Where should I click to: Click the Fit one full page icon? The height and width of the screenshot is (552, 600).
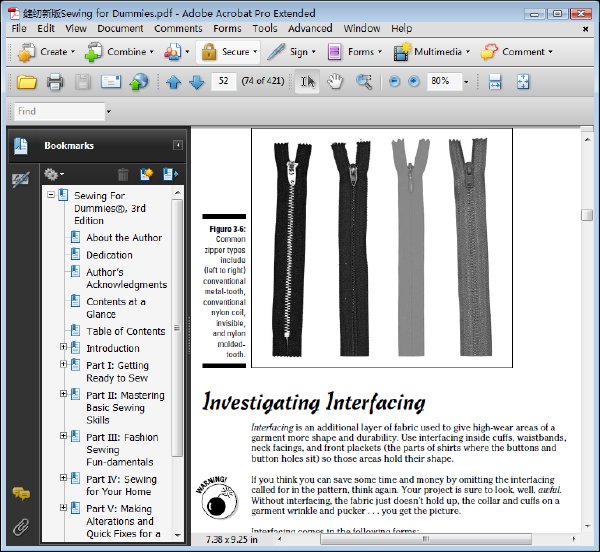tap(523, 81)
